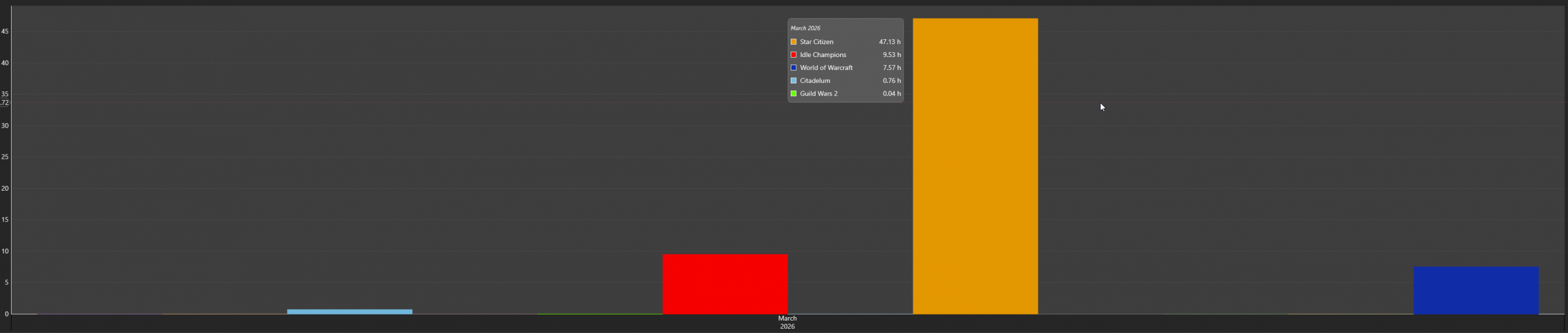Click the orange Star Citizen legend swatch
Screen dimensions: 1568x333
point(793,42)
